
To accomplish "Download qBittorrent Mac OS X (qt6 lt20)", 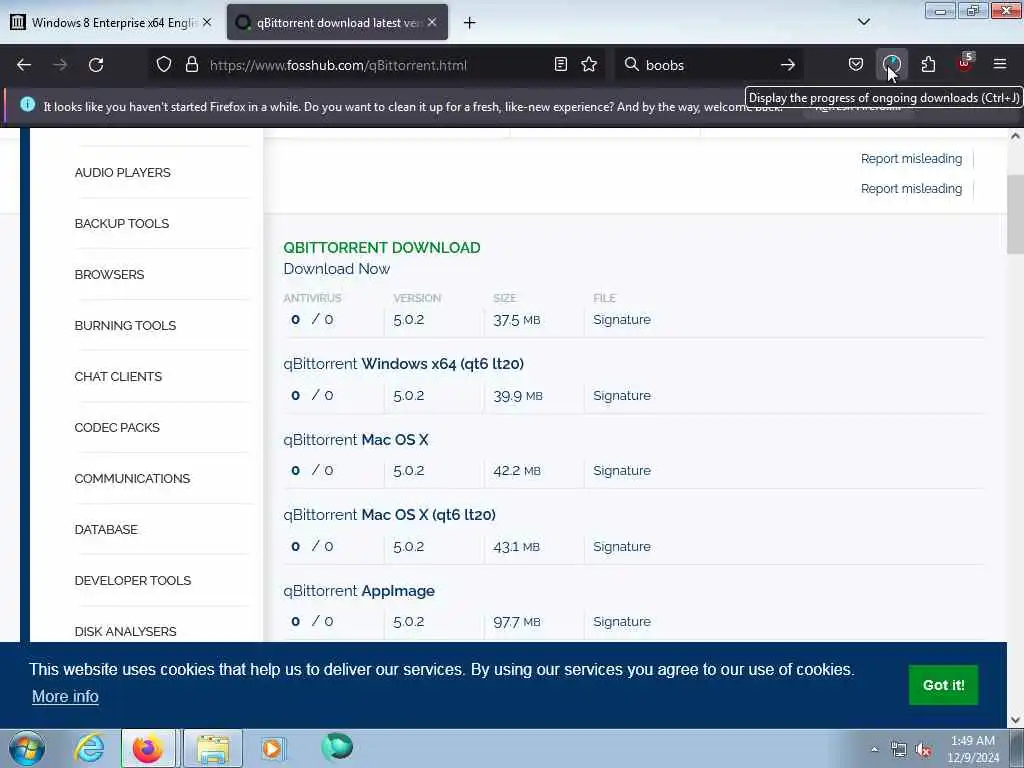I will [x=389, y=515].
